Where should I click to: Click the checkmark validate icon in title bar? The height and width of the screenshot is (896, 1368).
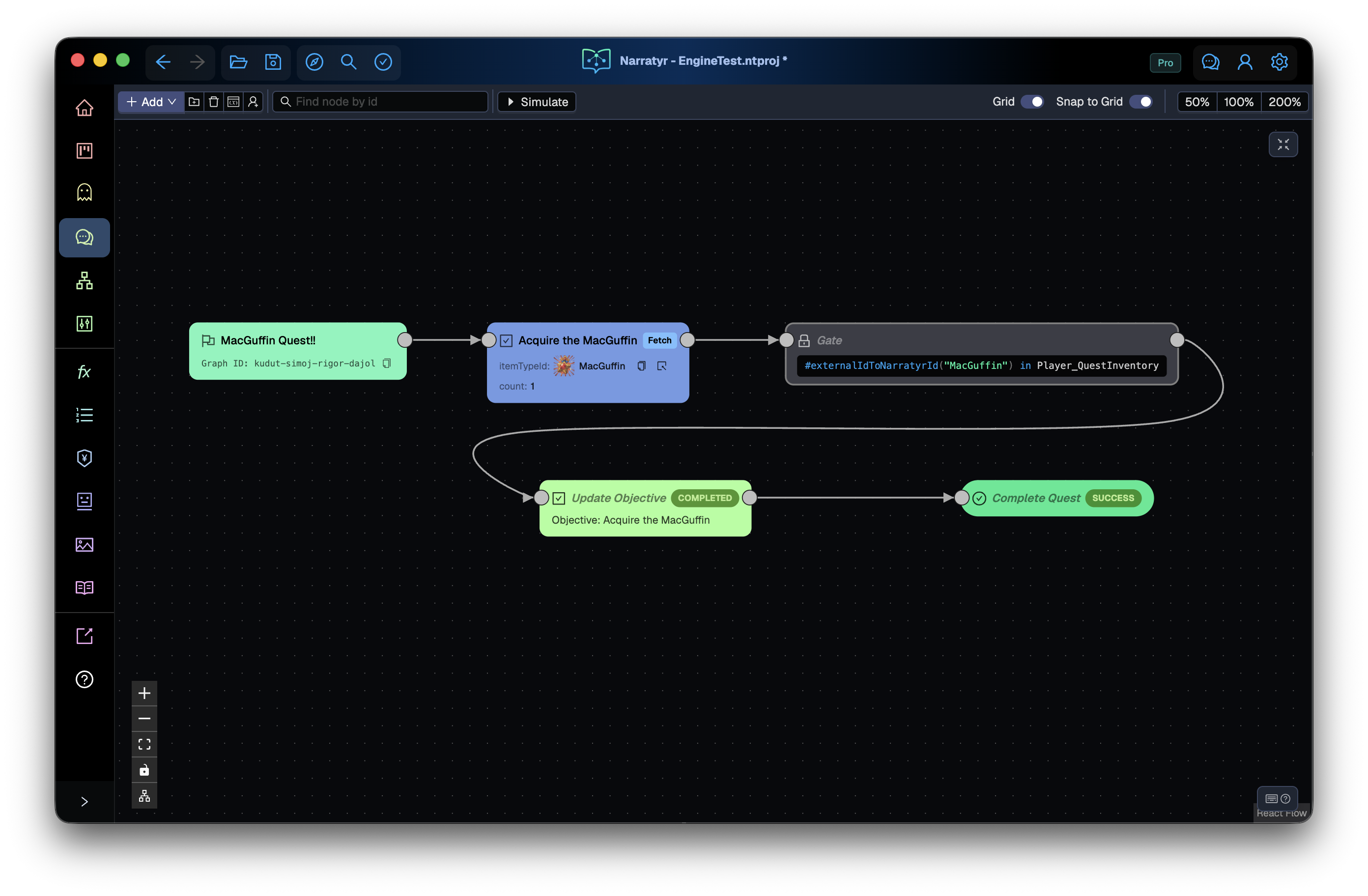[x=383, y=61]
